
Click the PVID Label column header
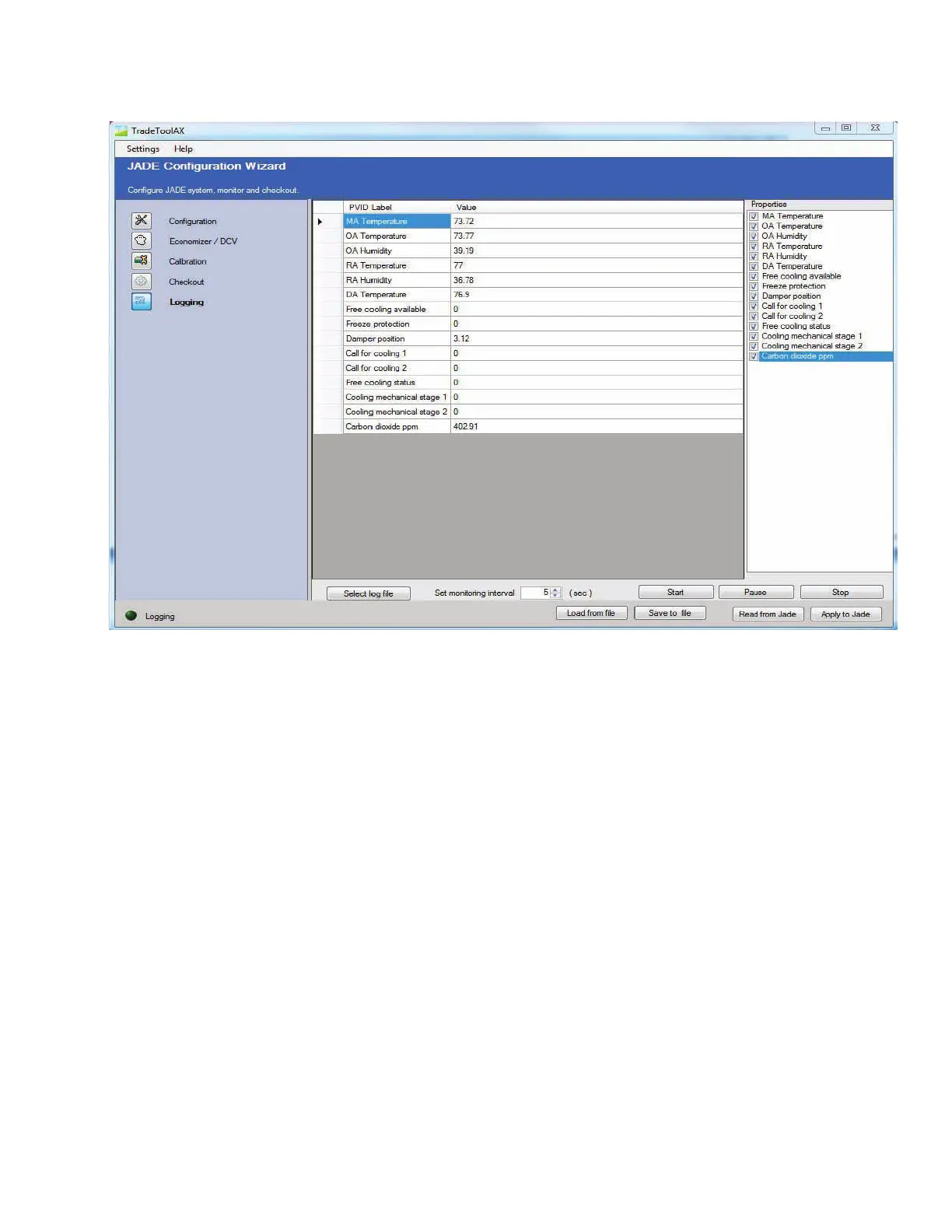(x=397, y=207)
